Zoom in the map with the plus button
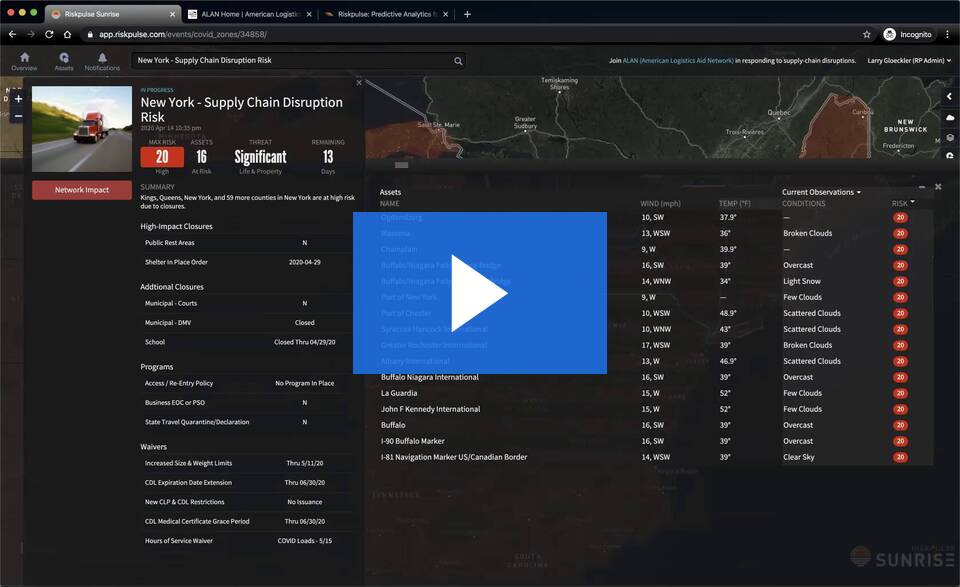Viewport: 960px width, 587px height. [18, 99]
